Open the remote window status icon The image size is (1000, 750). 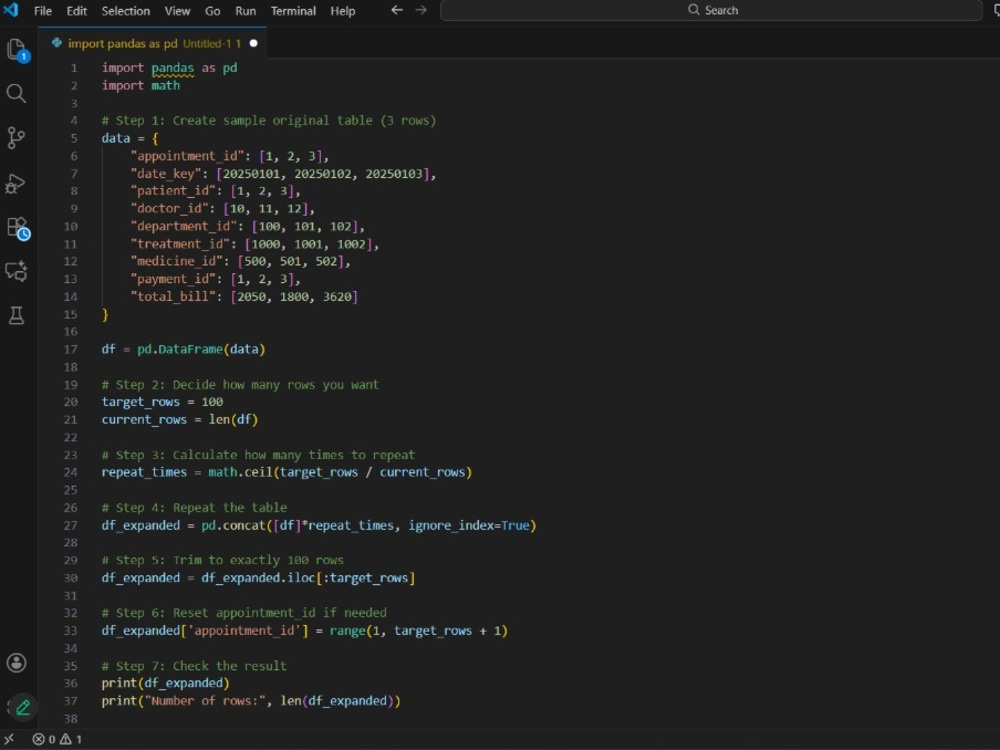click(x=9, y=739)
